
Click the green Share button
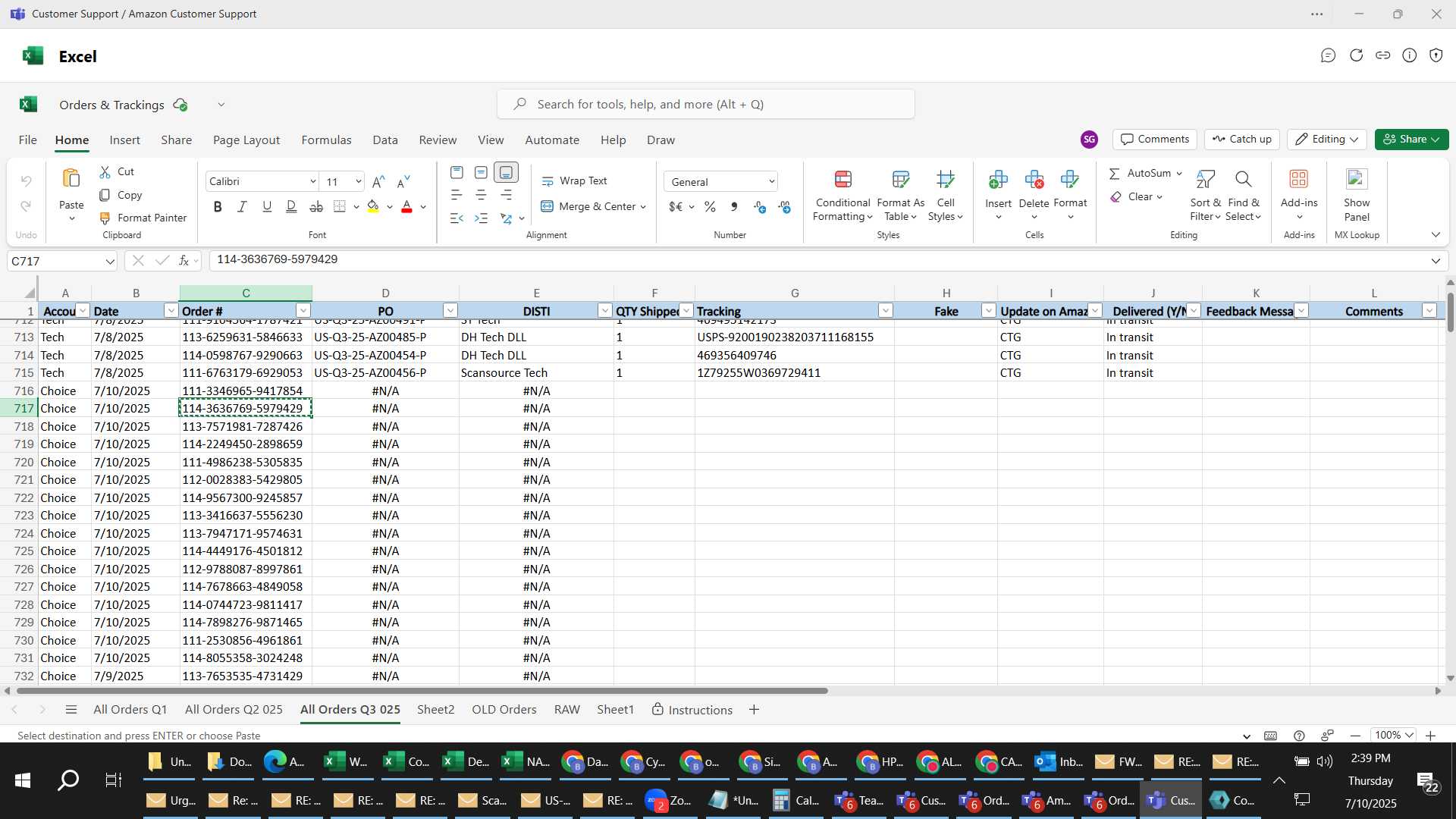1411,140
